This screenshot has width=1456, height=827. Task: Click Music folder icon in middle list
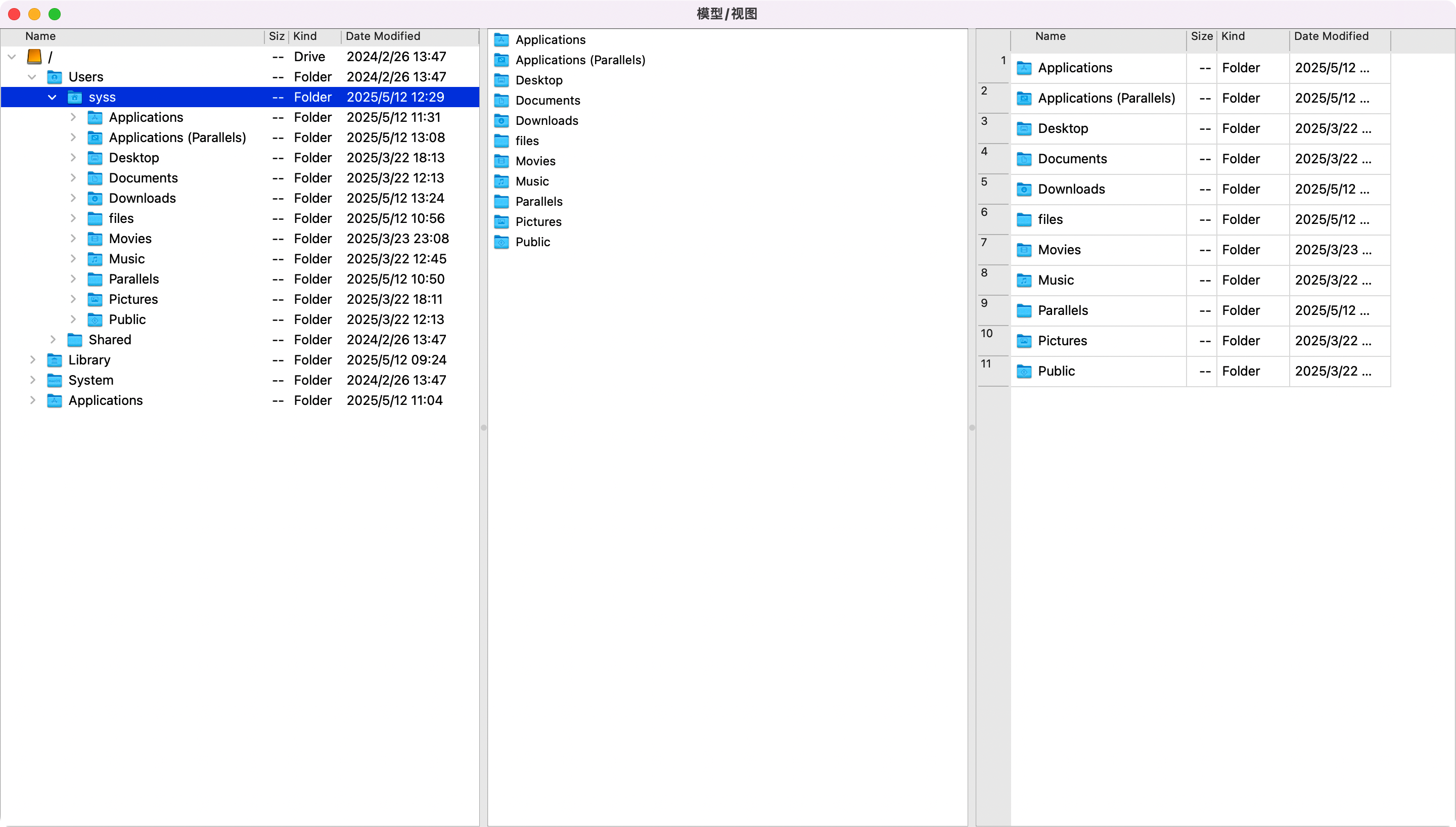(x=502, y=181)
